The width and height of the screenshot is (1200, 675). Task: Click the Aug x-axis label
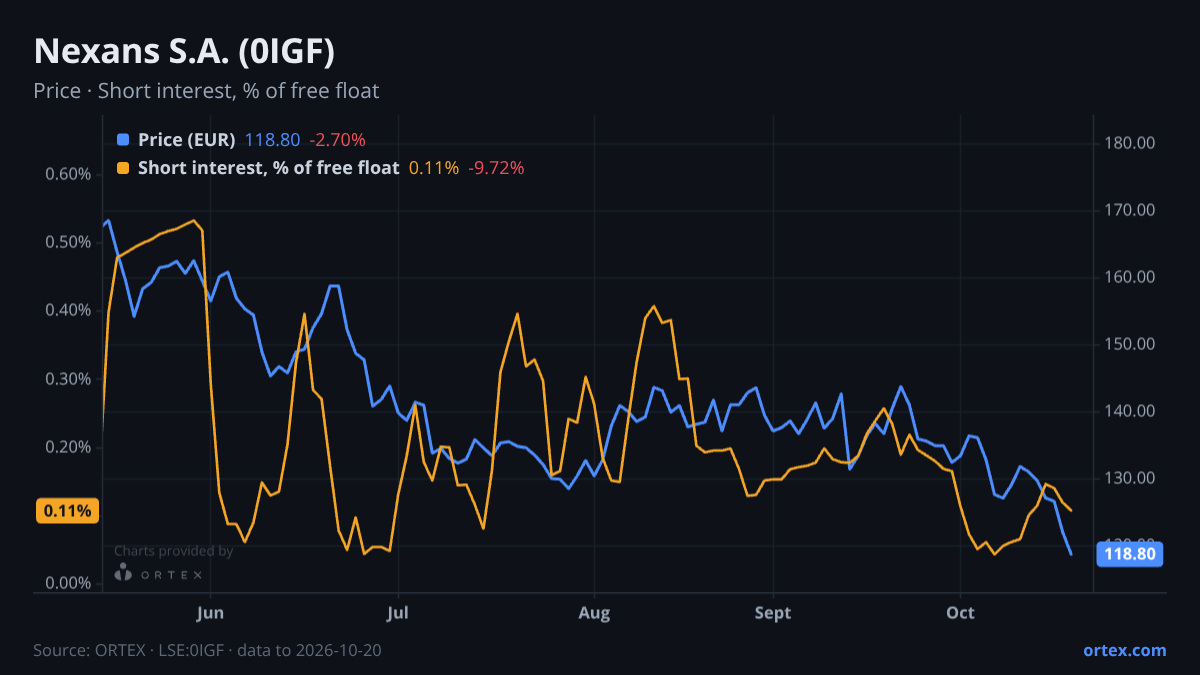click(x=594, y=611)
